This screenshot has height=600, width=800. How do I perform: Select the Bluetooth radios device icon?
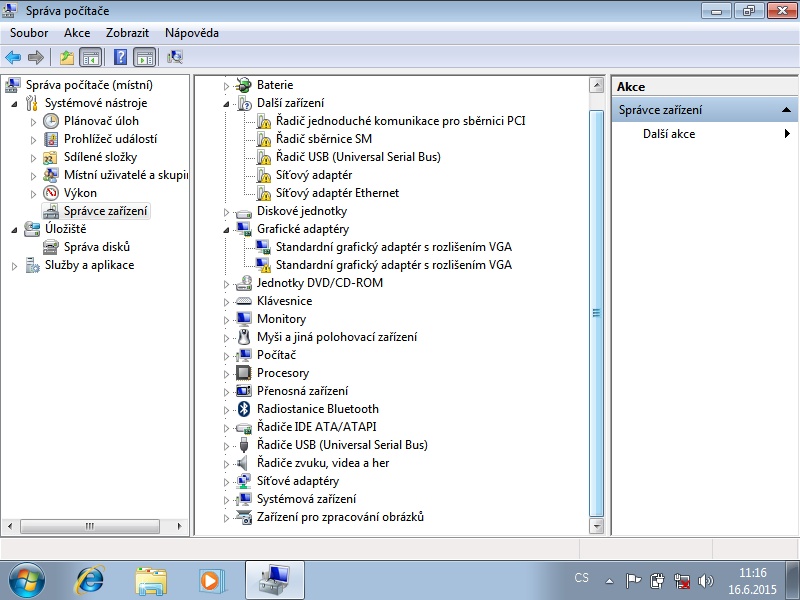pos(243,409)
